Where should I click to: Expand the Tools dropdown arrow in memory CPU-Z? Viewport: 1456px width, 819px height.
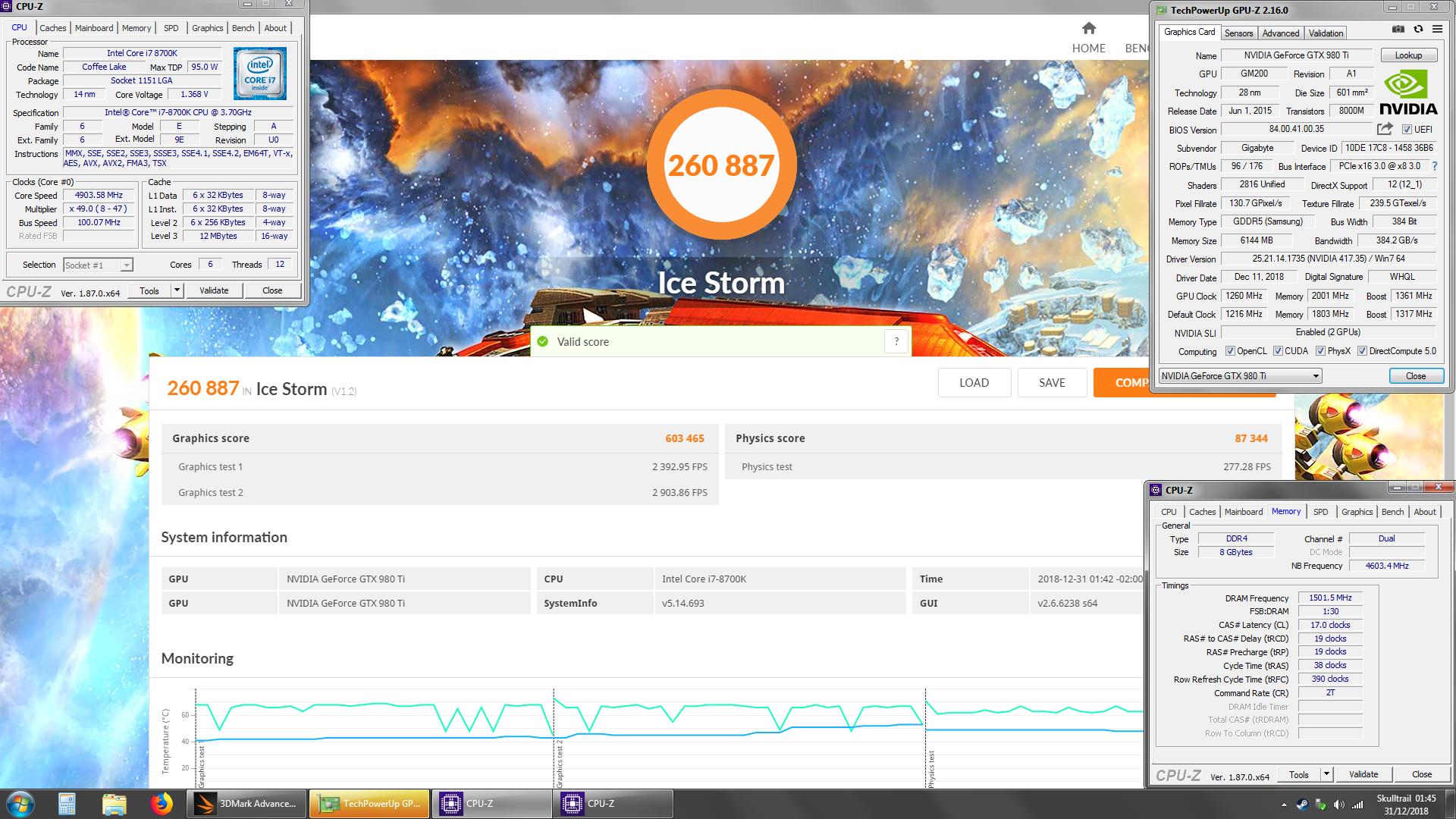[x=1326, y=774]
